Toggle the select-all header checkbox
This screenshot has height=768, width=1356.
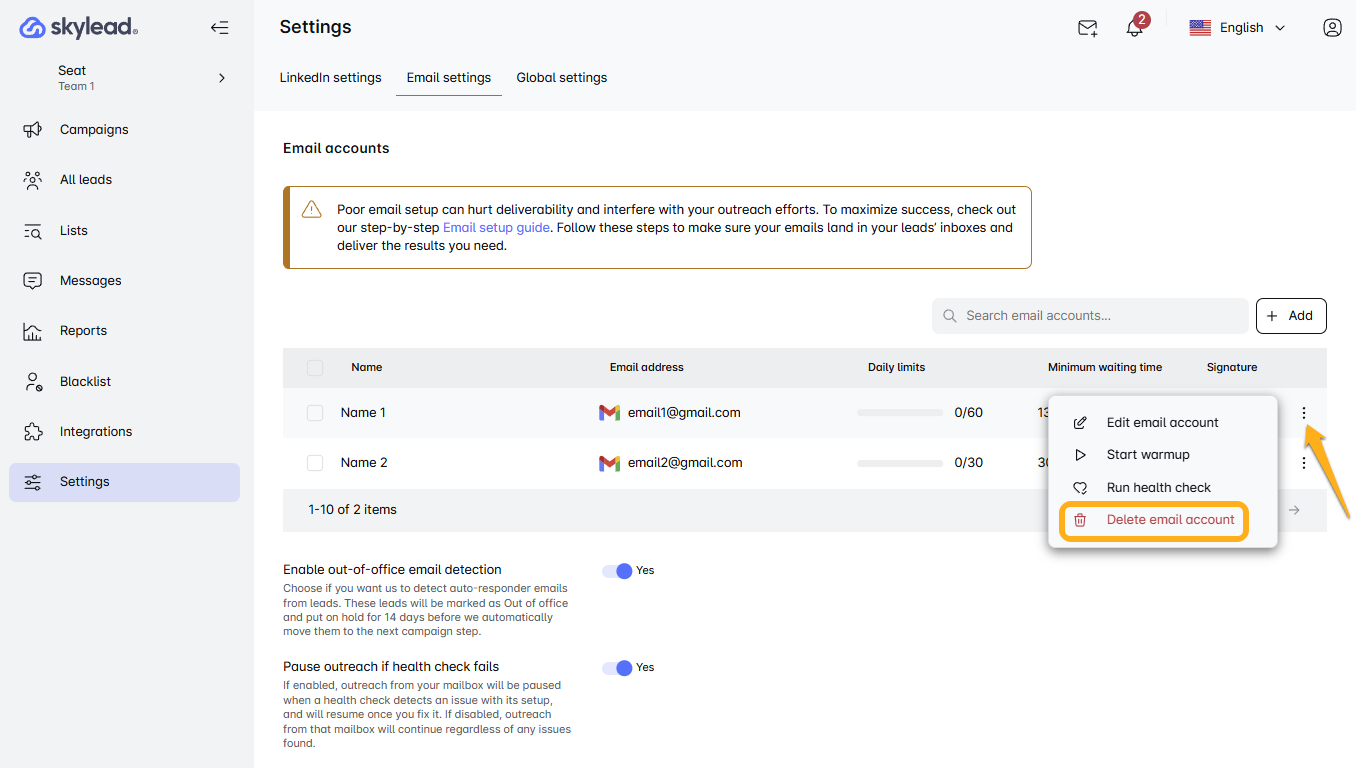coord(315,368)
